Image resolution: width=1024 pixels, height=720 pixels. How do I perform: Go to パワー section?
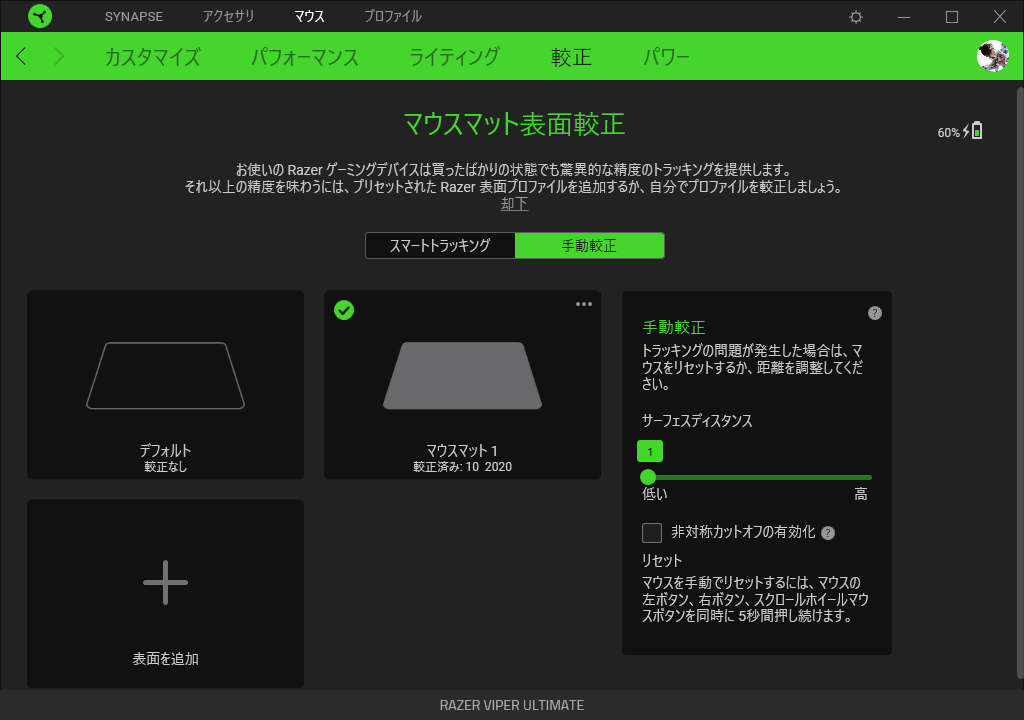[666, 57]
